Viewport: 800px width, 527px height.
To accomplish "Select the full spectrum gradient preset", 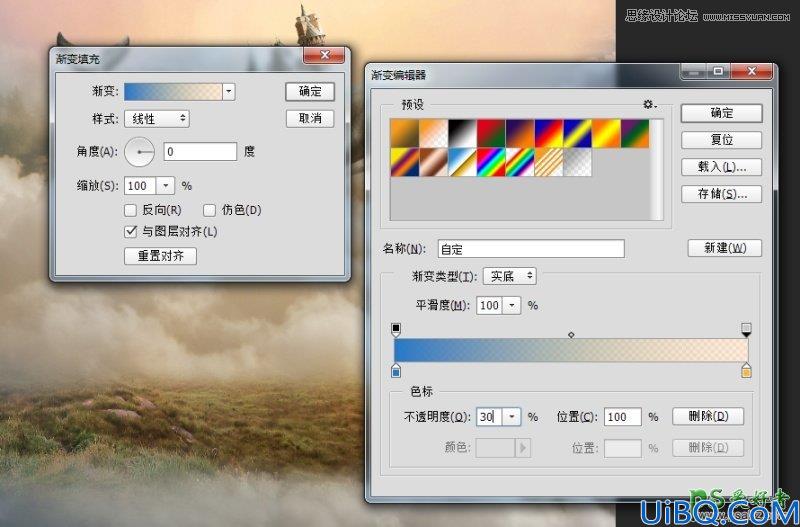I will [x=491, y=162].
